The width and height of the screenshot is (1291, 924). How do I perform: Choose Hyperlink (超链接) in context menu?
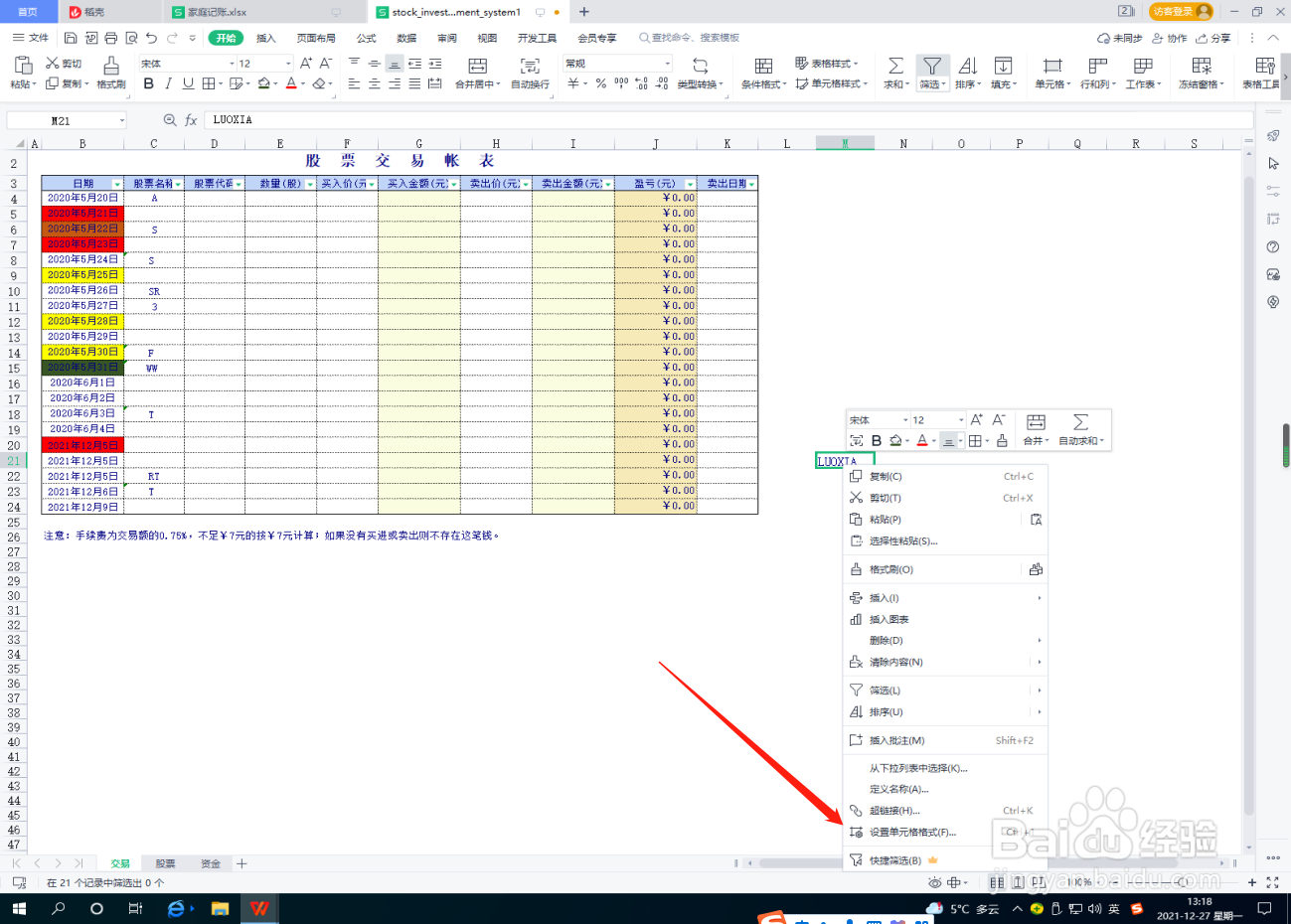click(x=944, y=811)
